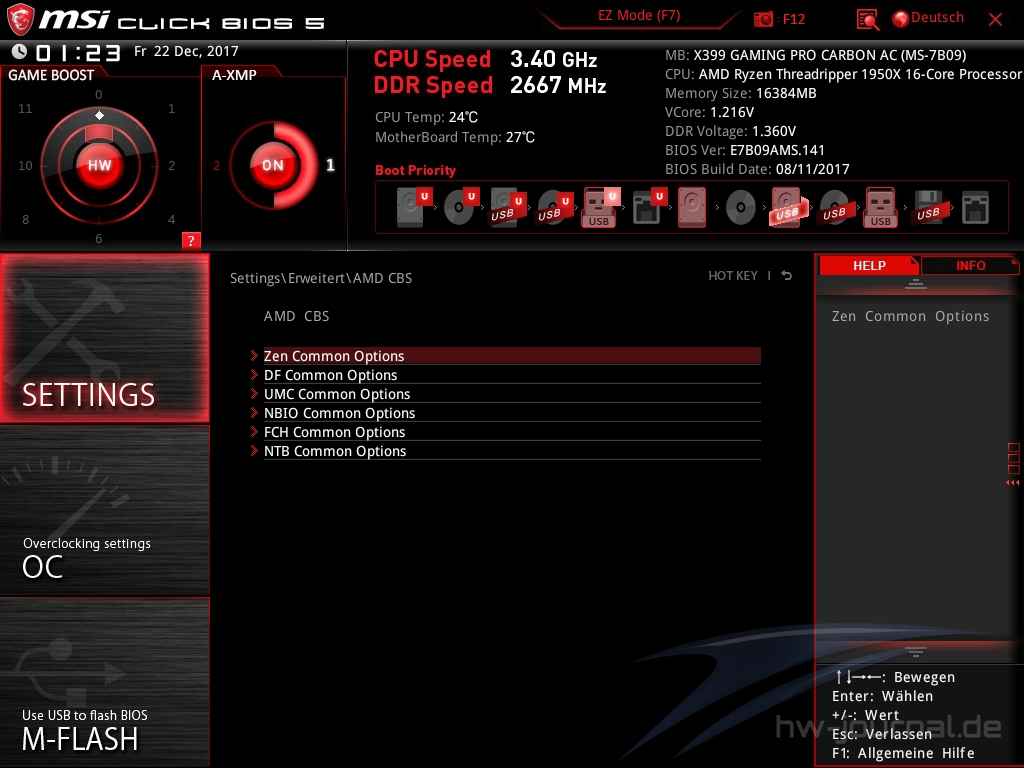Toggle the Game Boost HW knob button
This screenshot has width=1024, height=768.
coord(100,165)
